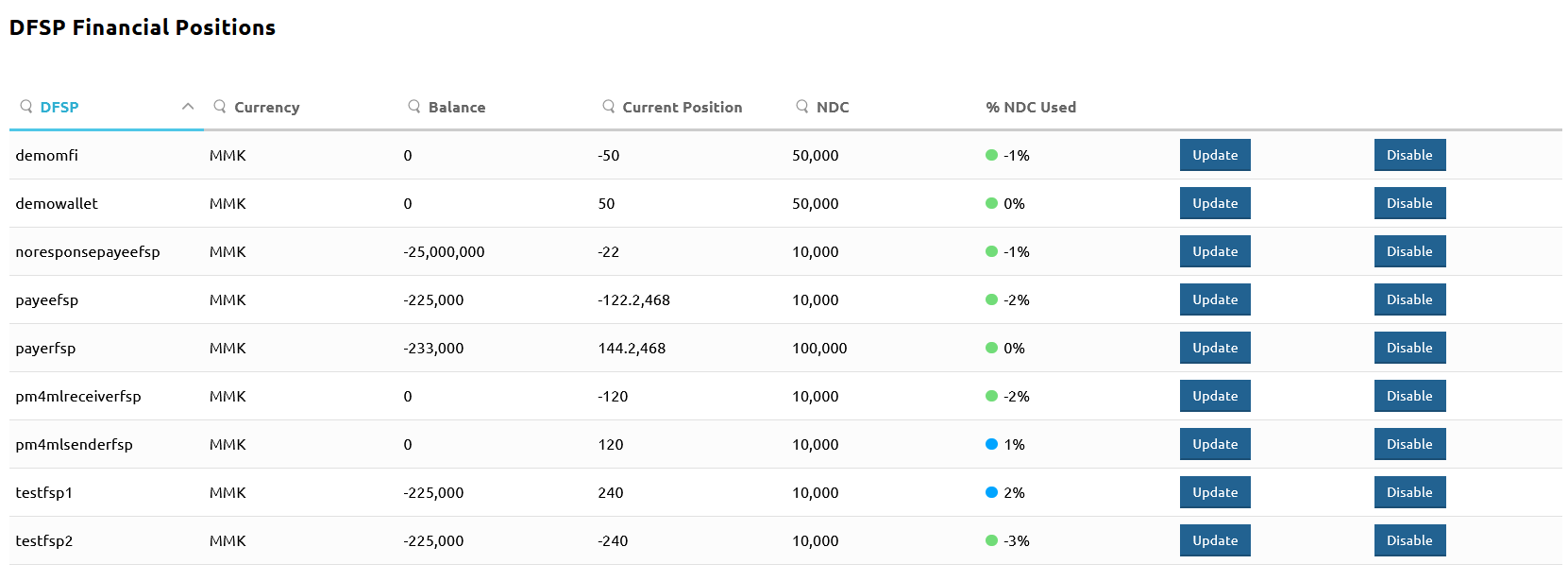Hit Update for testfsp2
The width and height of the screenshot is (1568, 581).
pos(1215,540)
